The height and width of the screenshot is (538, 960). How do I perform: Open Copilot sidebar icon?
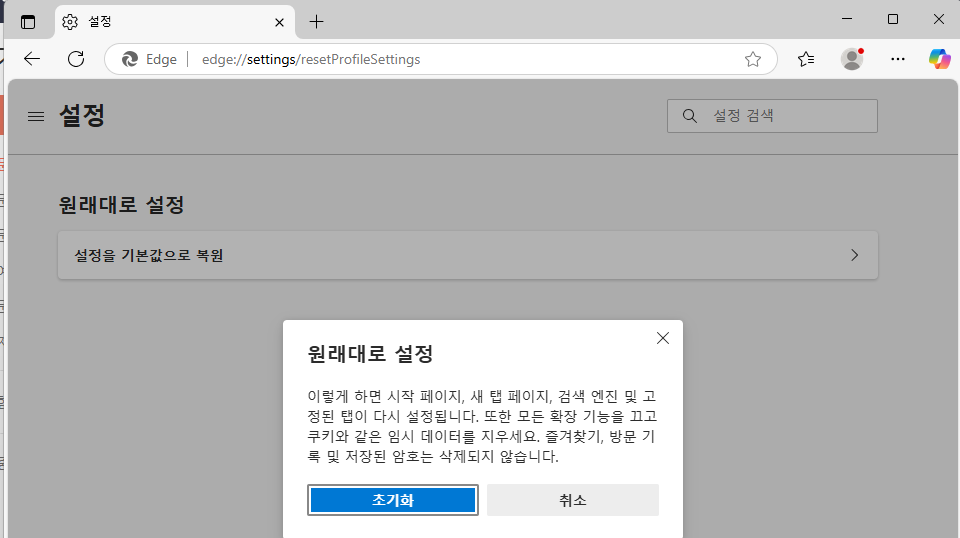(x=940, y=59)
